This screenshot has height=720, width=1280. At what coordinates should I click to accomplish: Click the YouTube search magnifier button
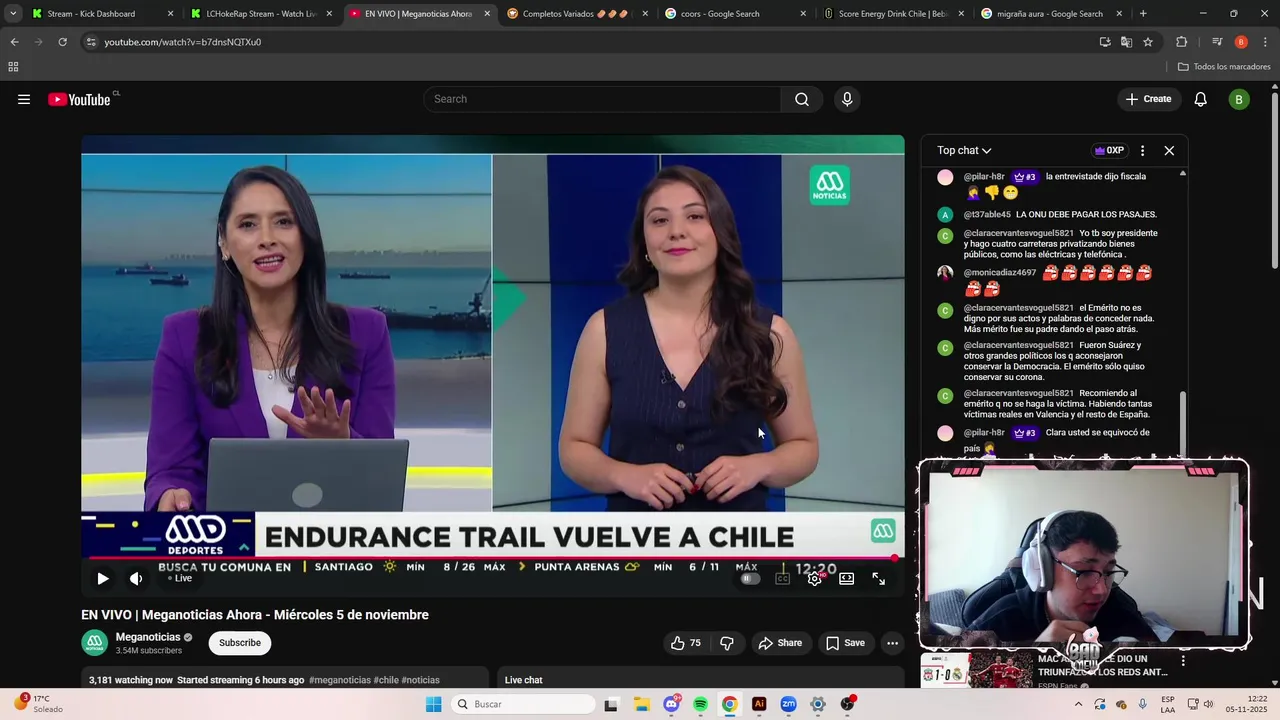tap(802, 99)
